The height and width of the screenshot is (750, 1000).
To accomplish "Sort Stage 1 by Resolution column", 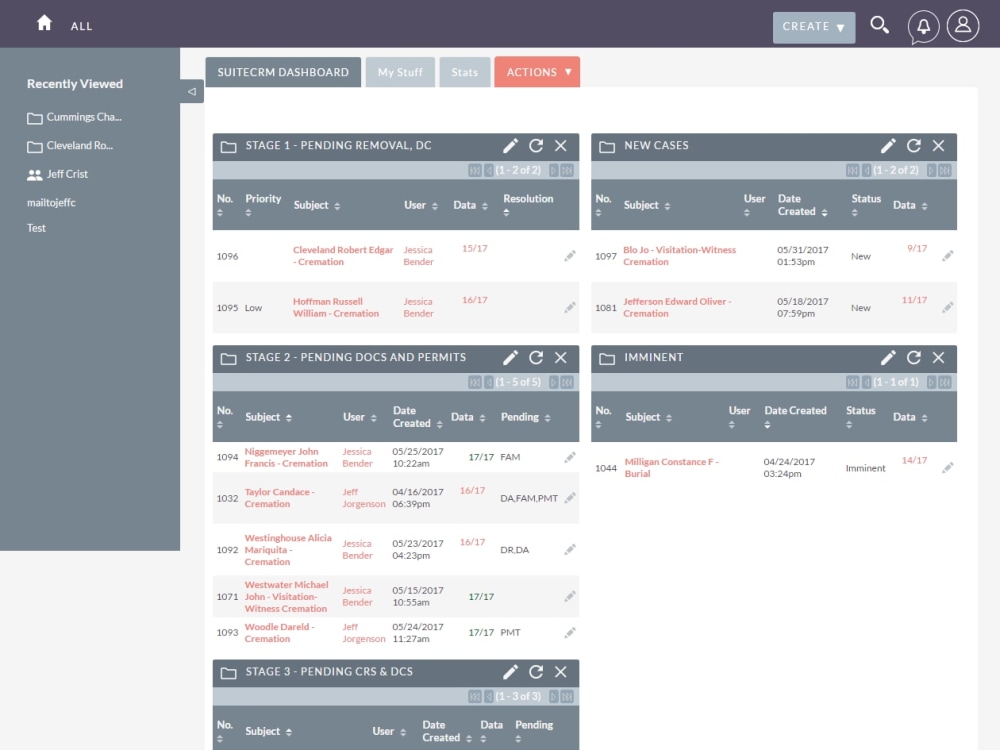I will [x=528, y=205].
